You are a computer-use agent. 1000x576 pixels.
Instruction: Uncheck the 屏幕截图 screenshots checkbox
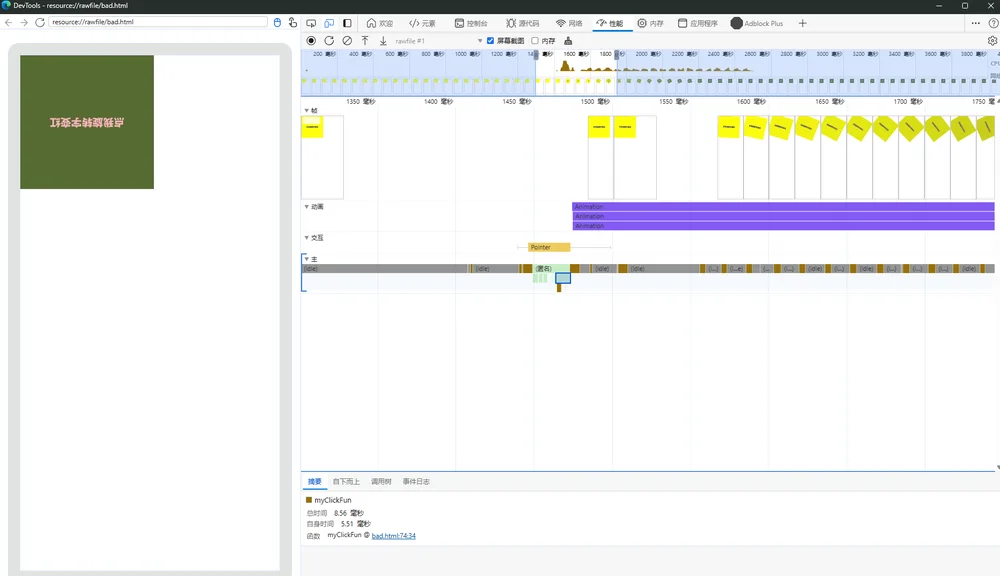click(x=490, y=40)
